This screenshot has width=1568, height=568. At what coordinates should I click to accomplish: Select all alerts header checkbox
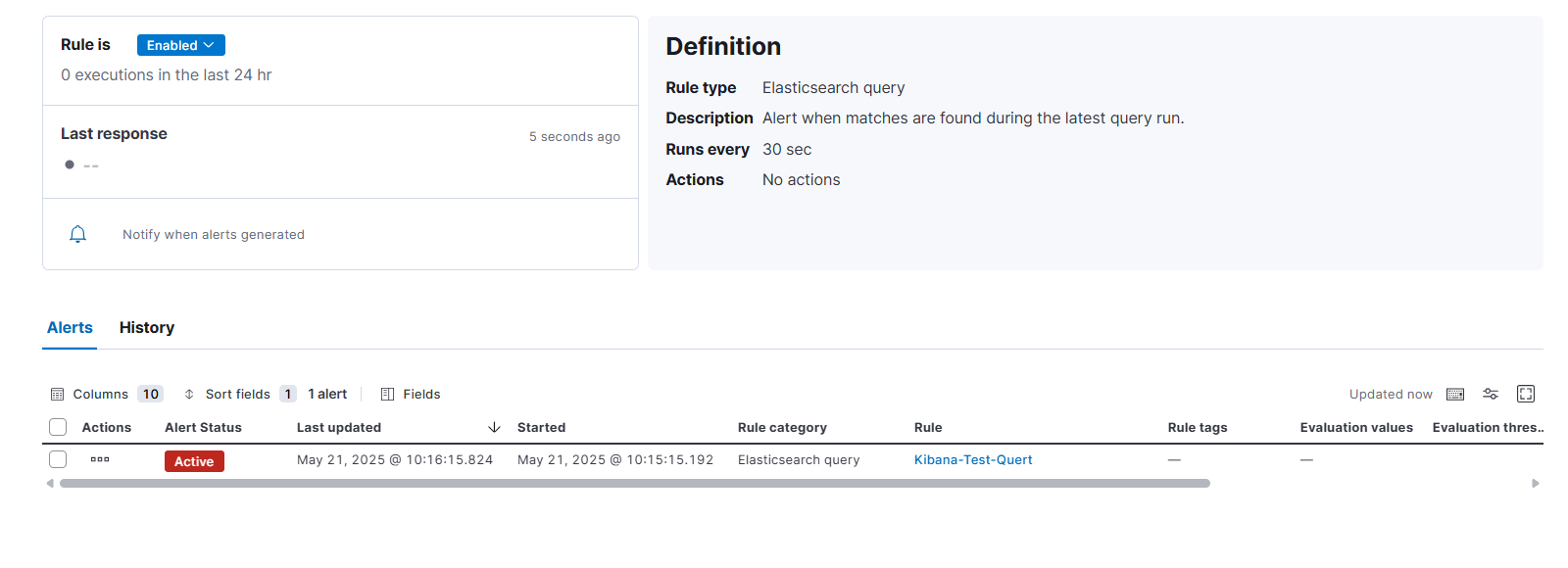click(58, 427)
